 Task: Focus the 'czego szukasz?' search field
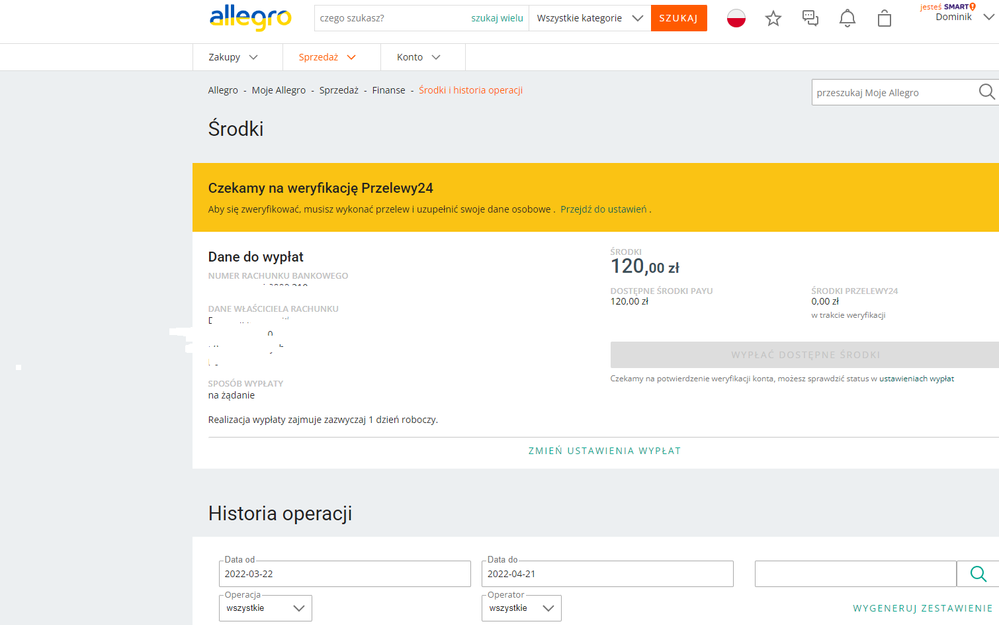coord(392,18)
